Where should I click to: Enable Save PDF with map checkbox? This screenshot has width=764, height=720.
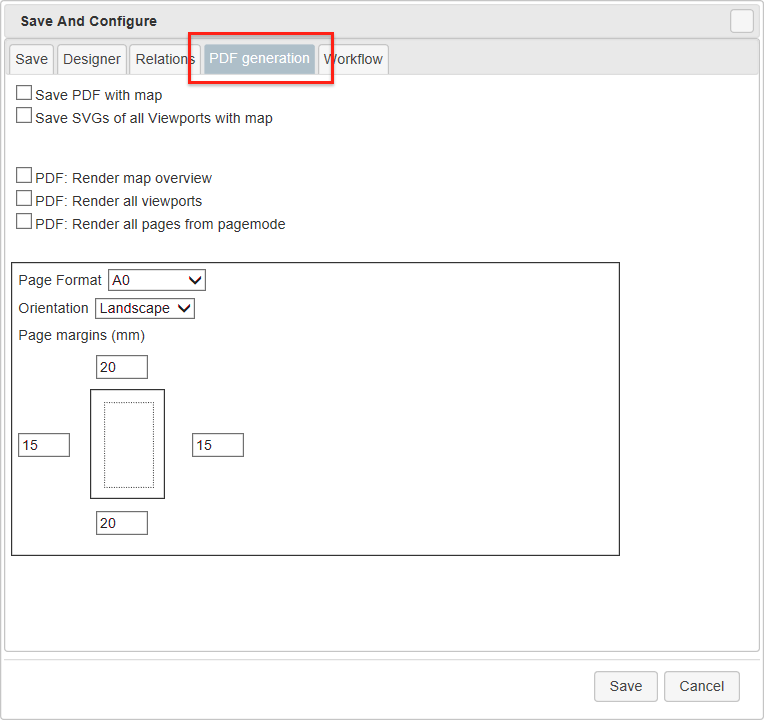(24, 93)
